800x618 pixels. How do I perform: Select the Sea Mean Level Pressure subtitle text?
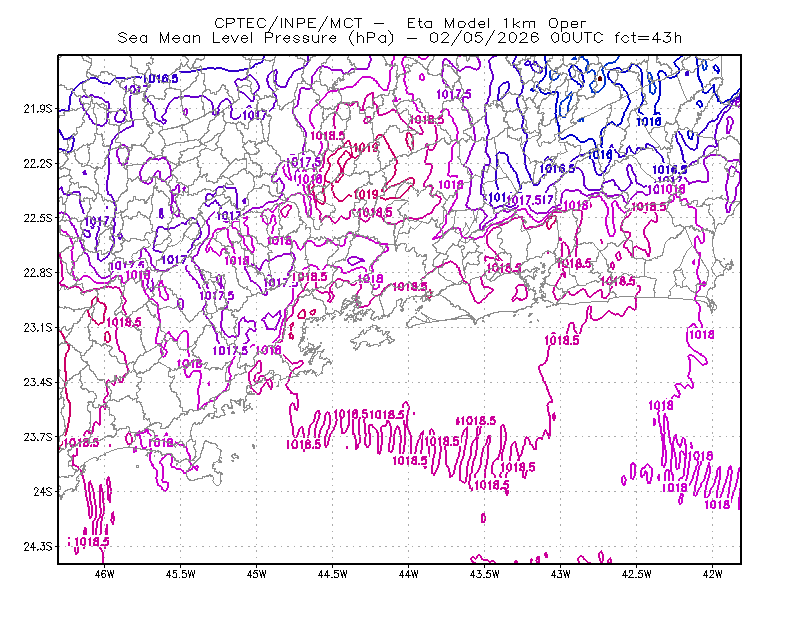click(400, 38)
